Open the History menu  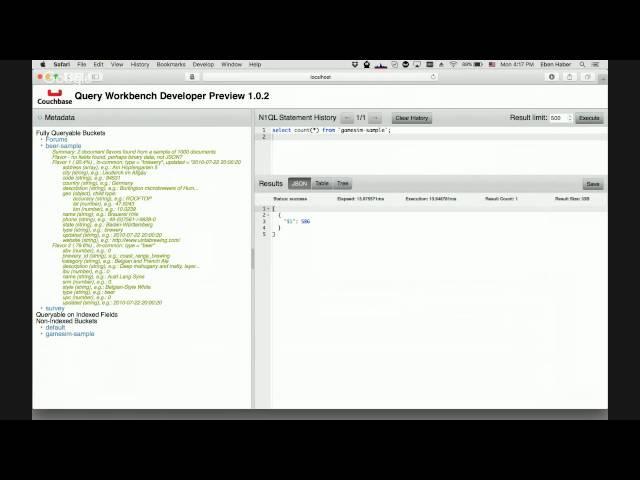pos(140,64)
